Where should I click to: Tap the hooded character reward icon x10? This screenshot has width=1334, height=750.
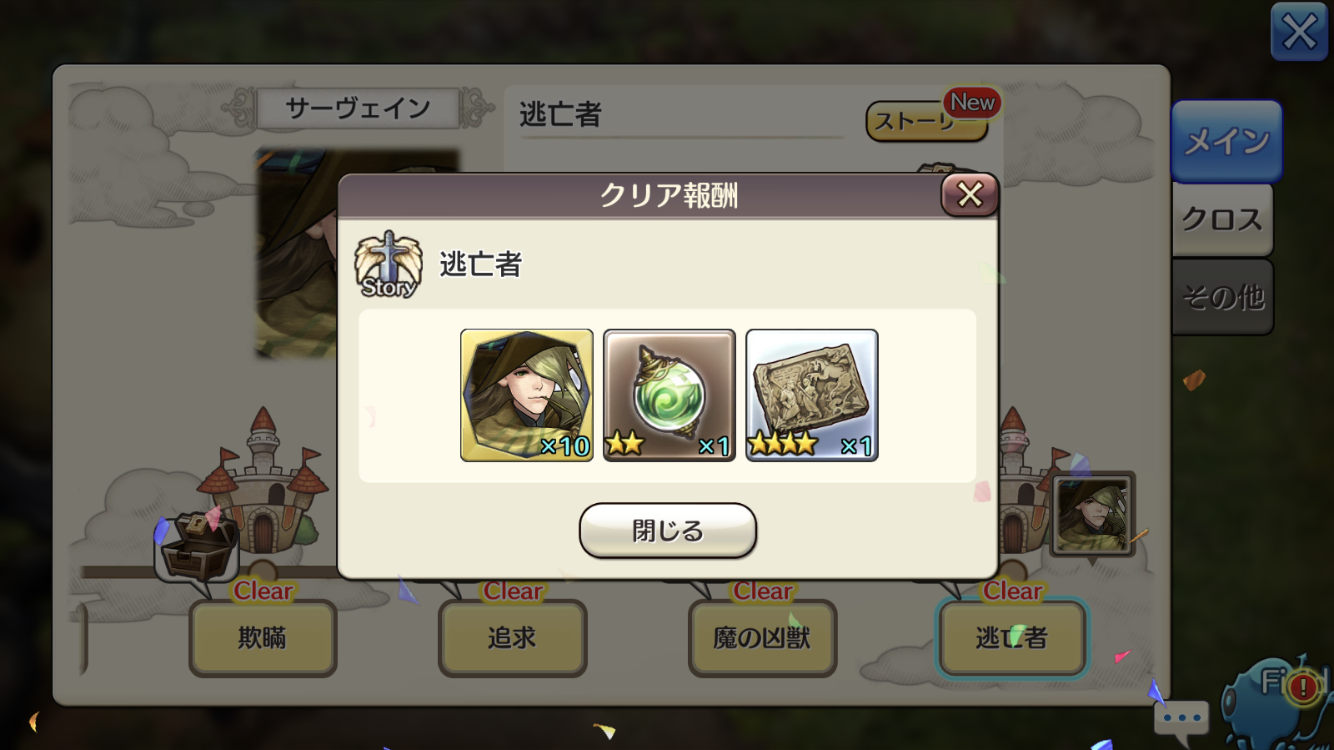[527, 395]
